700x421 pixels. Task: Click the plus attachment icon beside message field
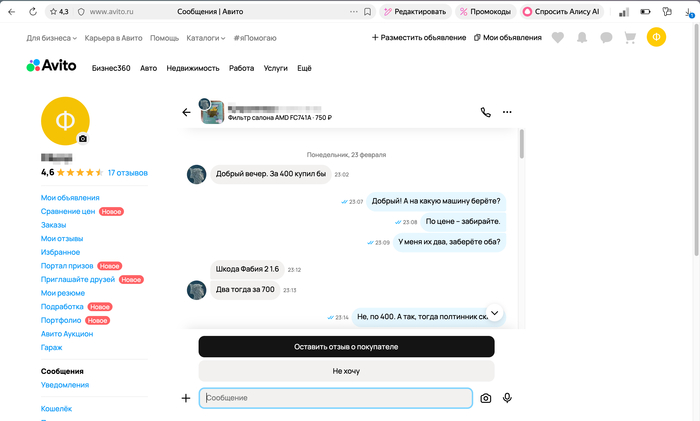pyautogui.click(x=185, y=398)
